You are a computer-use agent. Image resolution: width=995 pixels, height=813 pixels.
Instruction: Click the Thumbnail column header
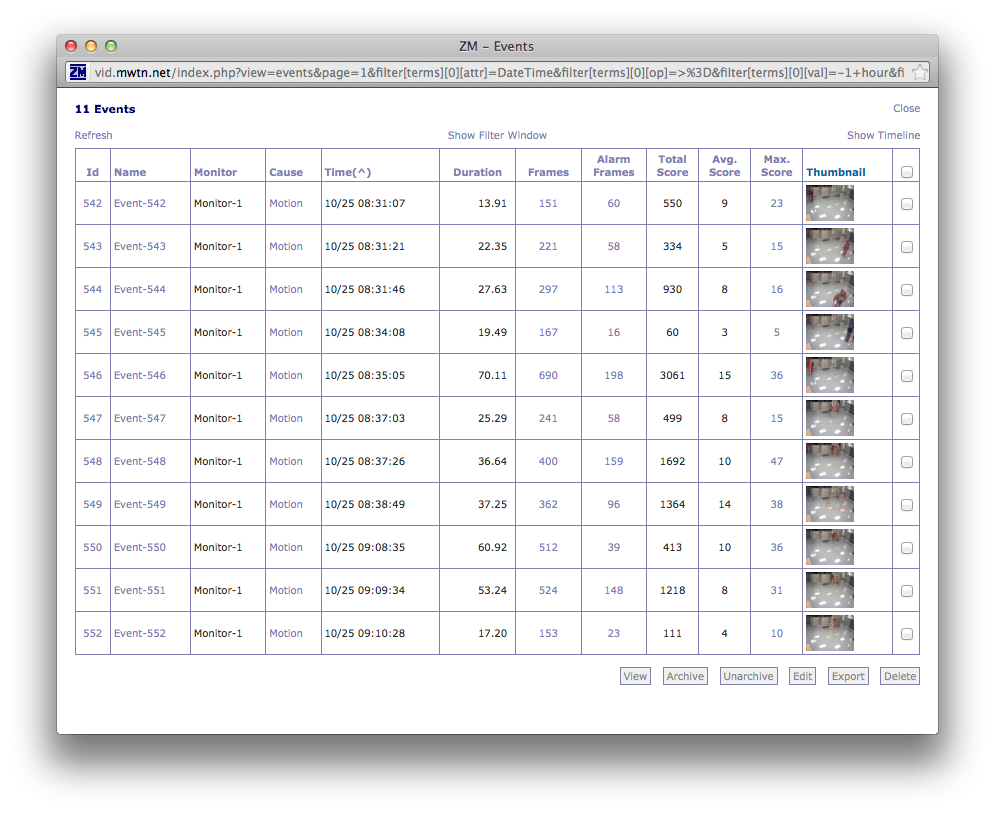[x=836, y=172]
